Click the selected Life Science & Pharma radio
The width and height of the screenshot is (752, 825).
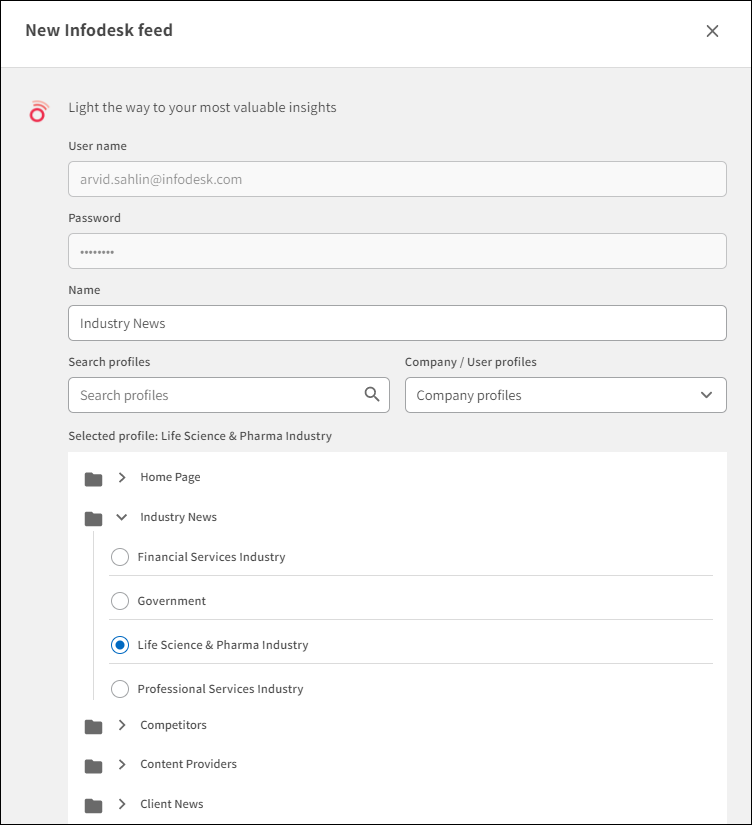coord(120,645)
